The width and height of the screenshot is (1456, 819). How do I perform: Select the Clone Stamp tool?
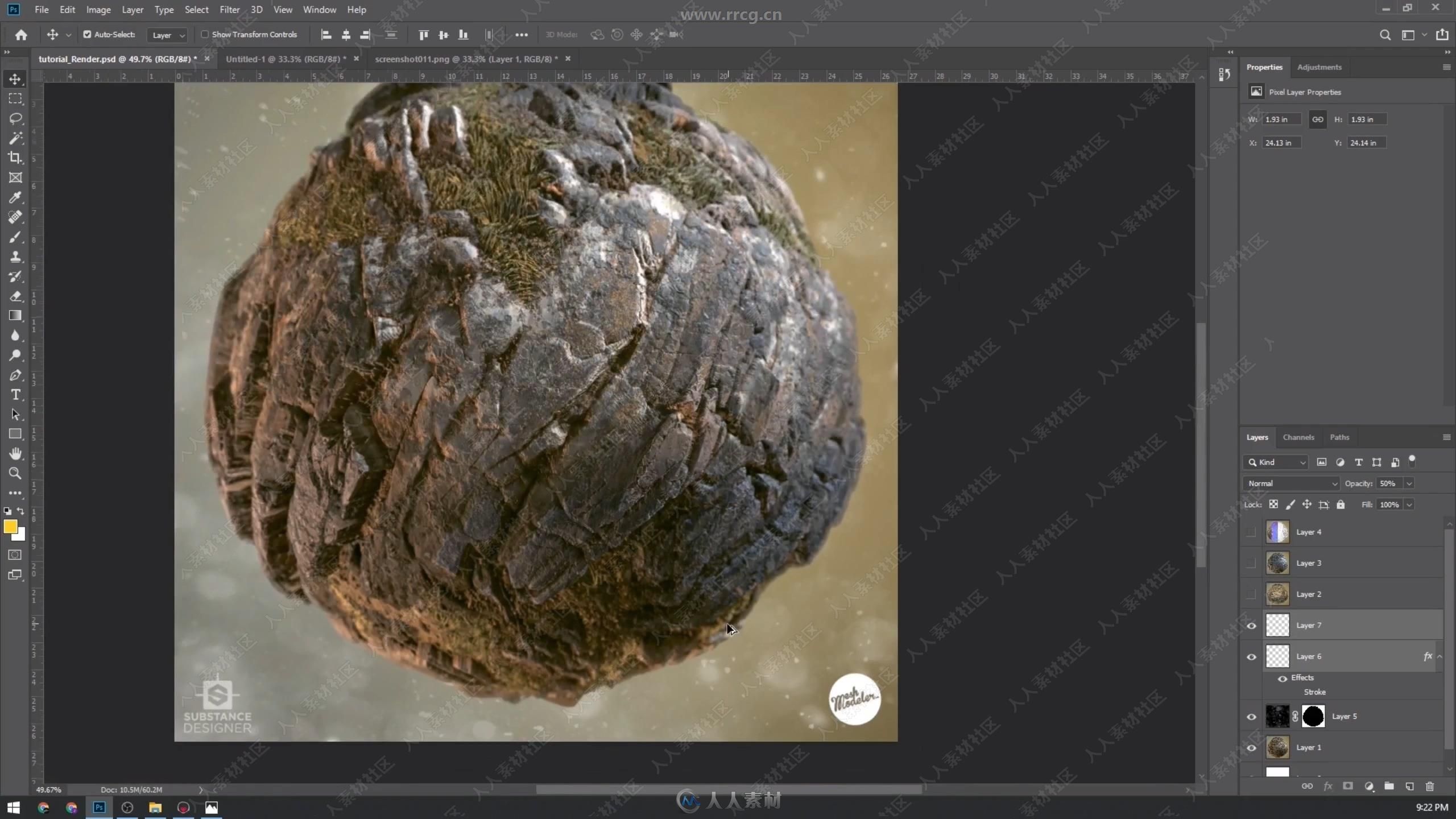[x=15, y=258]
